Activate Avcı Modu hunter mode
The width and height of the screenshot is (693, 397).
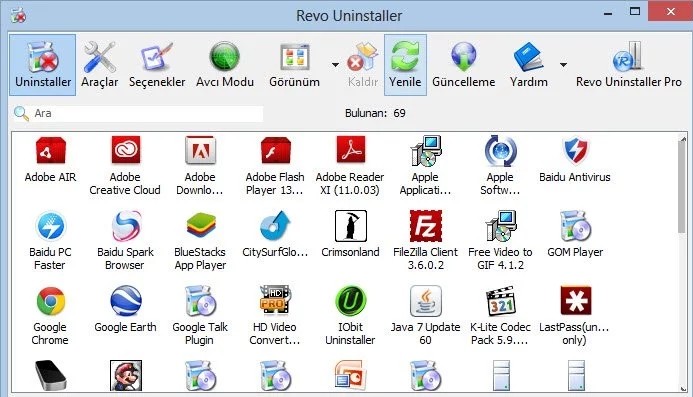point(225,65)
